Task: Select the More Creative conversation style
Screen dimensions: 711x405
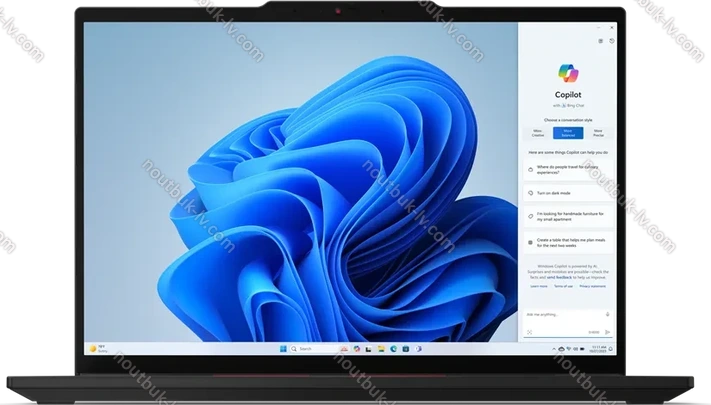Action: (x=538, y=132)
